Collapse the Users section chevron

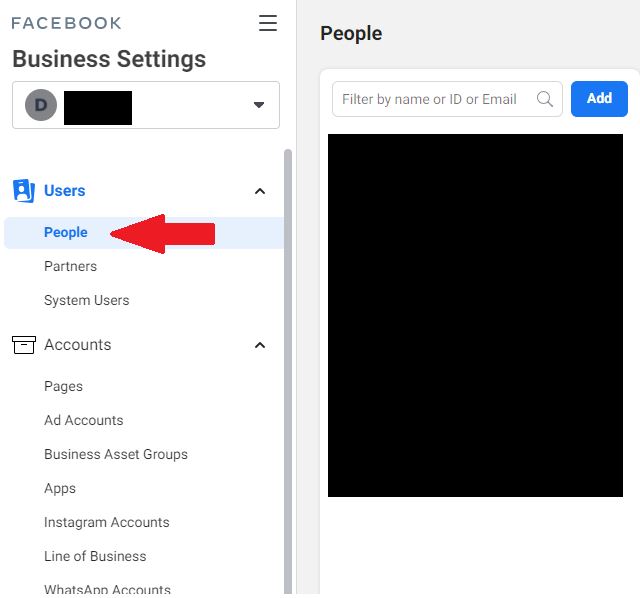coord(260,191)
